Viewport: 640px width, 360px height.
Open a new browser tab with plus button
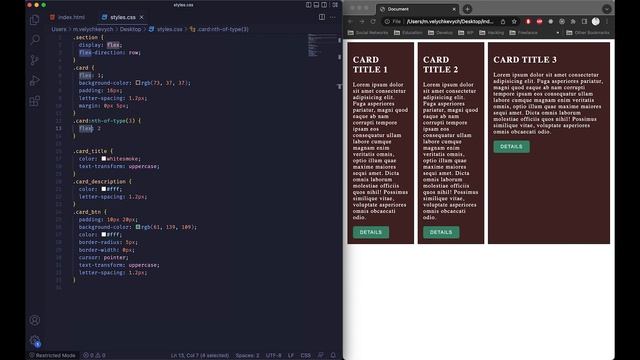(x=467, y=9)
